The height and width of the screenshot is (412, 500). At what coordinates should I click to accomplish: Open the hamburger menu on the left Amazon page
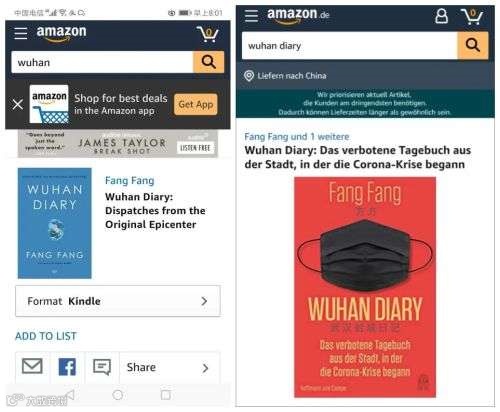point(21,33)
